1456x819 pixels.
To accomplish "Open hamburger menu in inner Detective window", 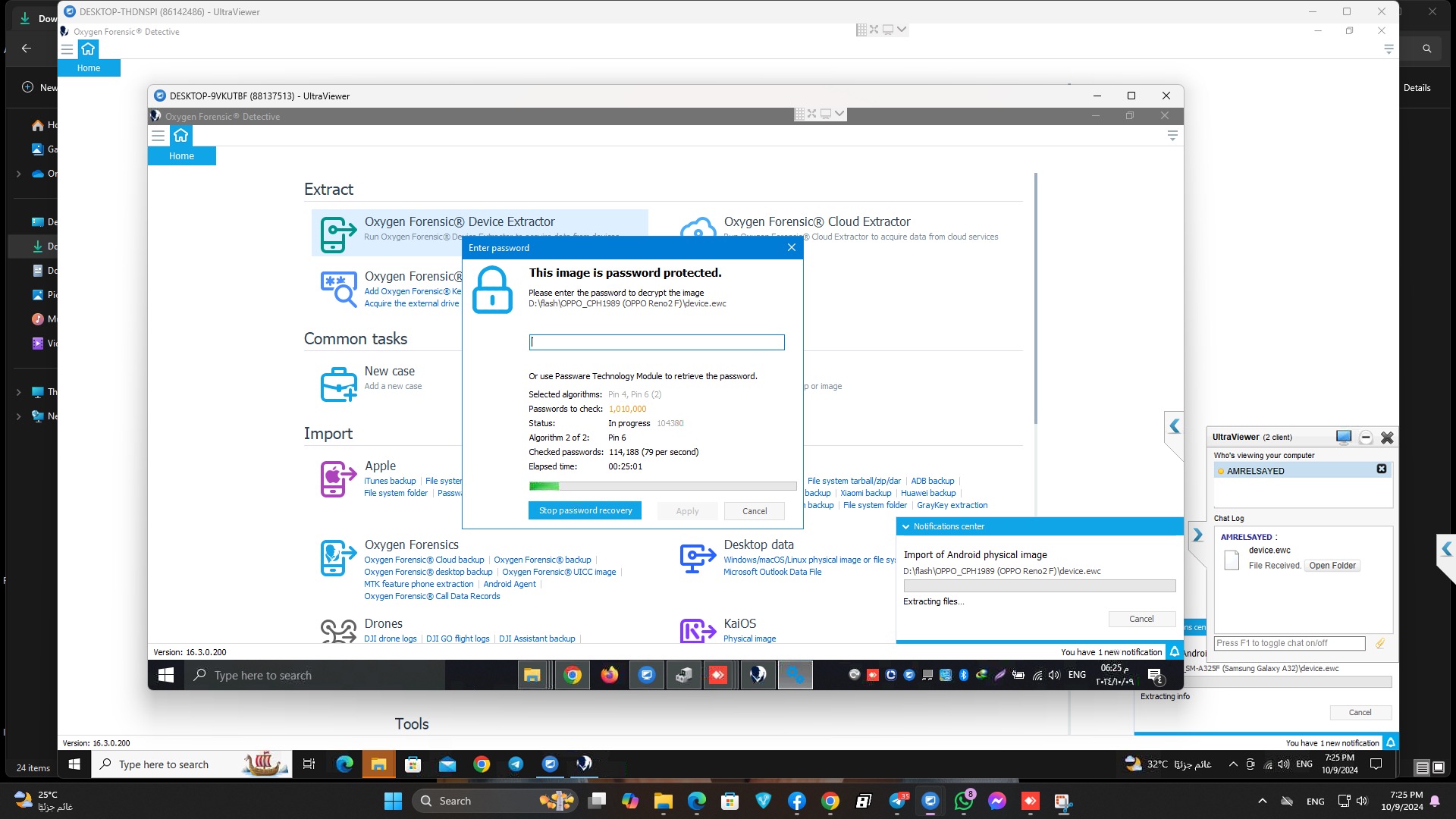I will click(158, 136).
